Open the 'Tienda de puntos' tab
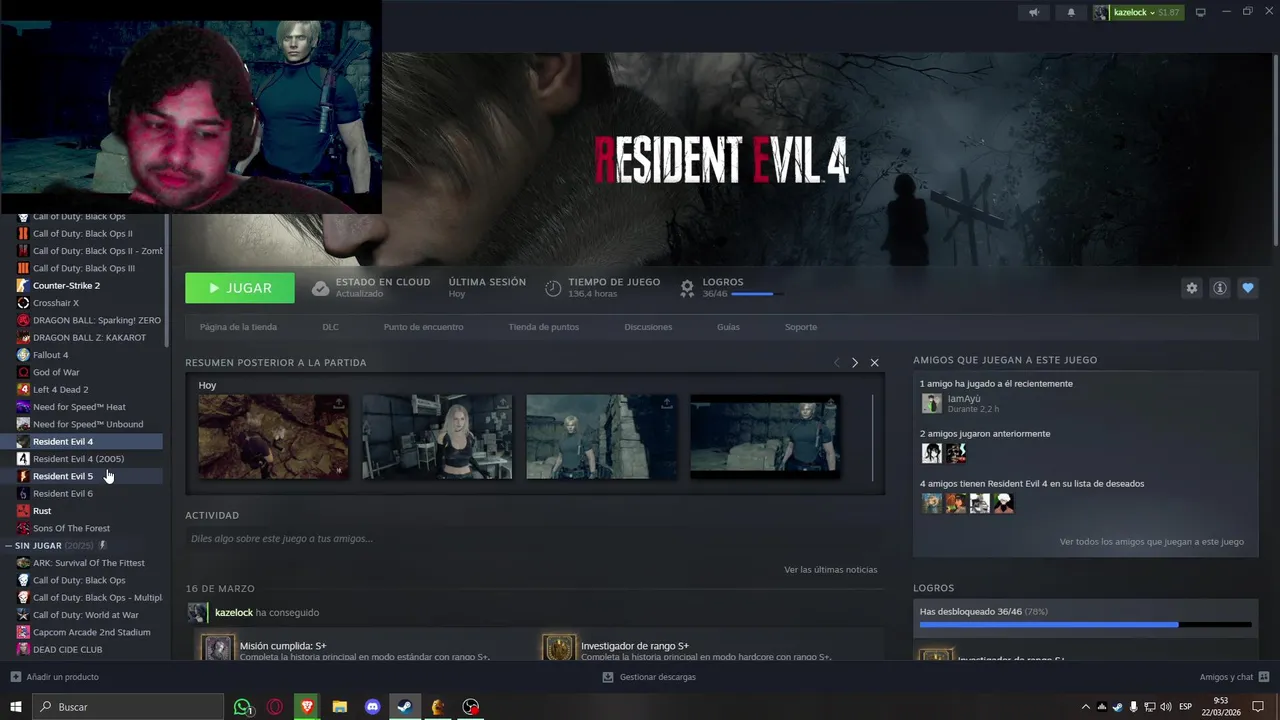Screen dimensions: 1280x720 (543, 327)
